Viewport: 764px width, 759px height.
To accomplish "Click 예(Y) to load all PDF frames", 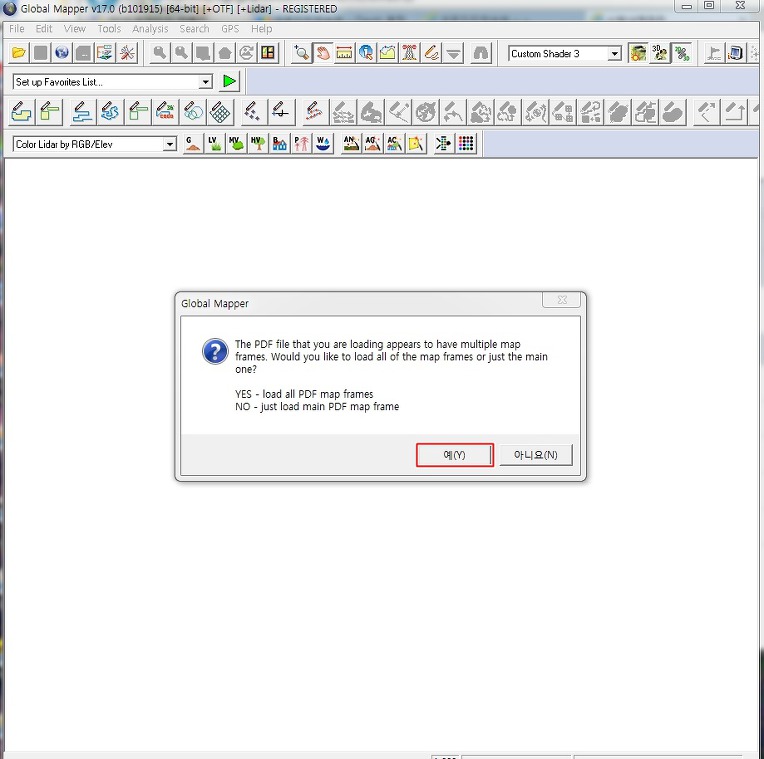I will point(455,455).
